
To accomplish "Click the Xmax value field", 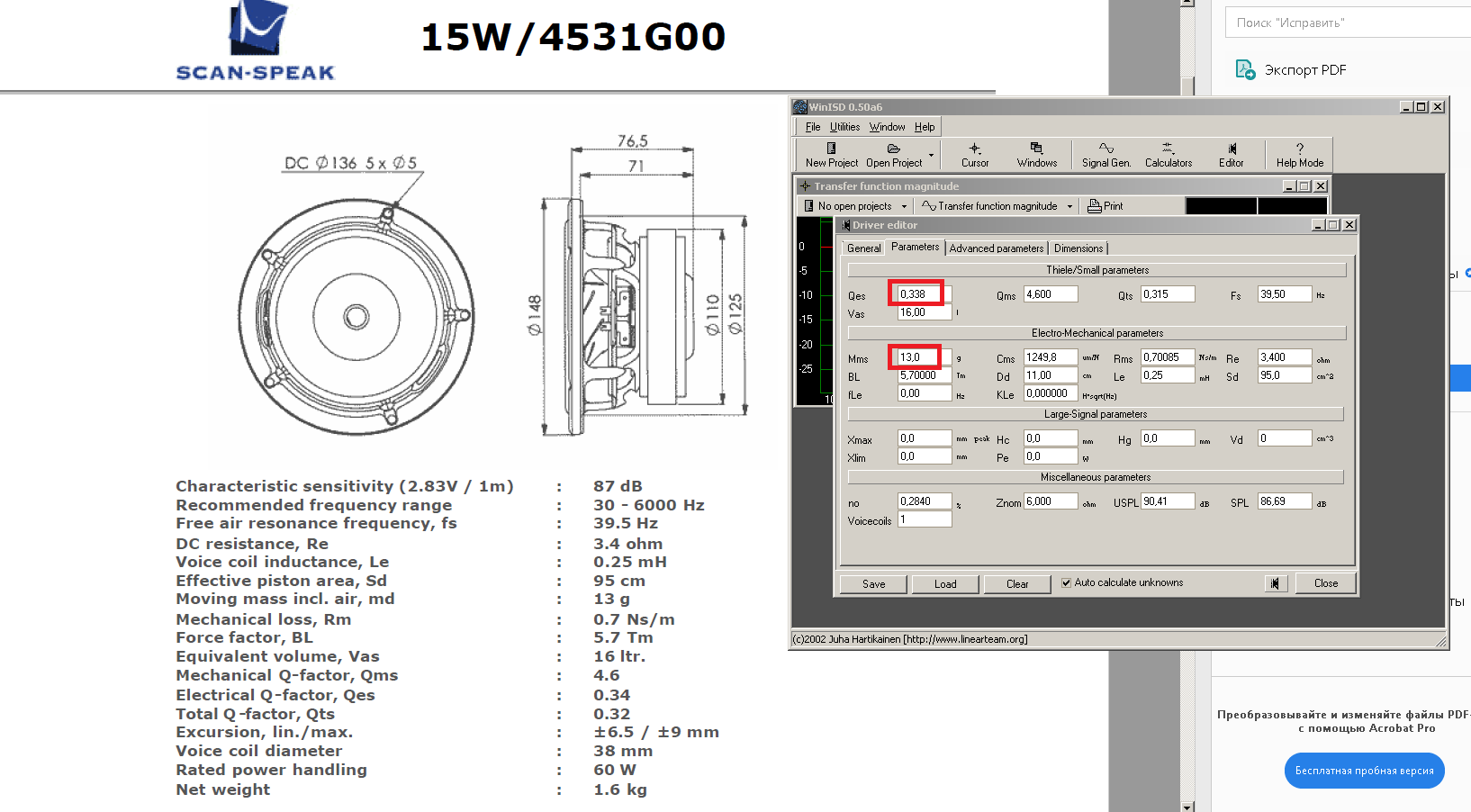I will (x=925, y=438).
